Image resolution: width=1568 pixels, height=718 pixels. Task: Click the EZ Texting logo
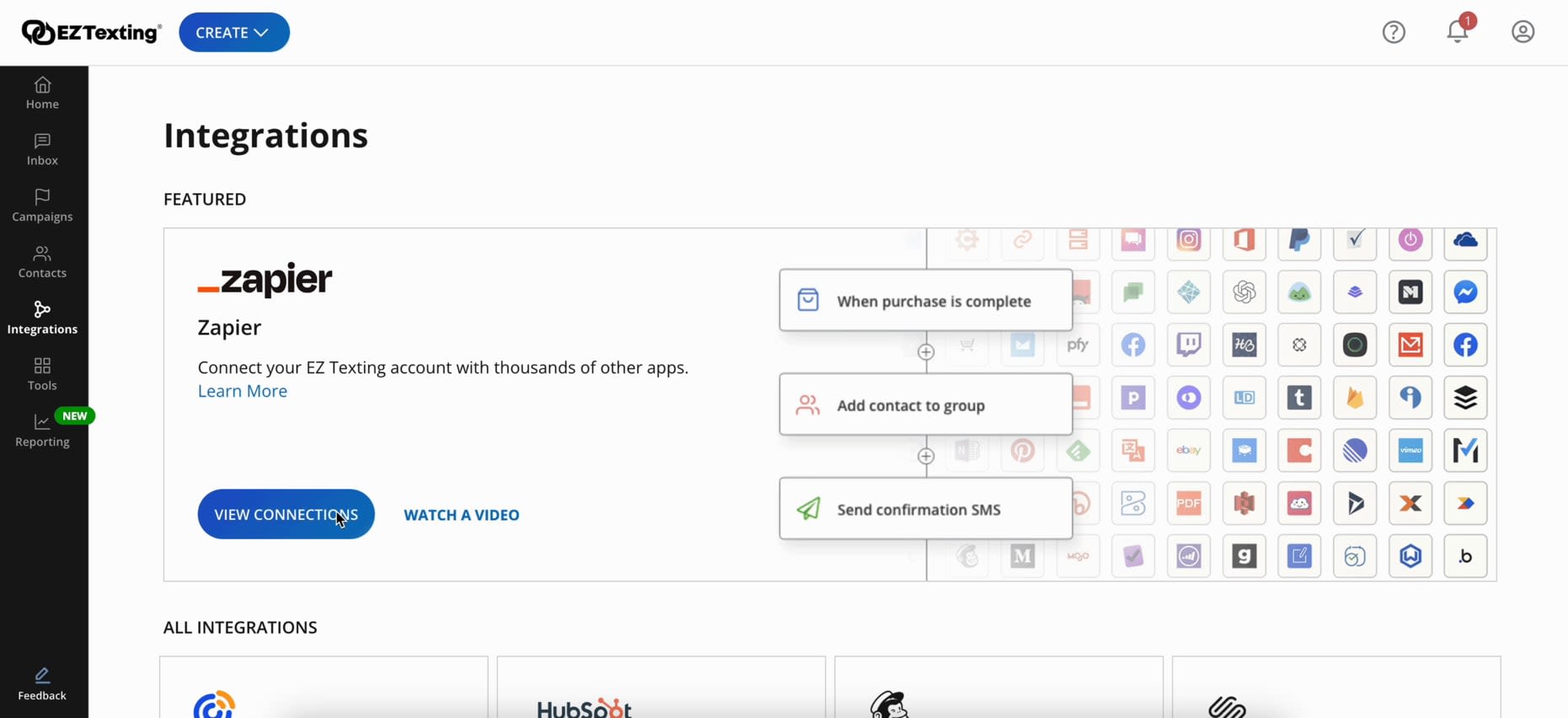(91, 32)
